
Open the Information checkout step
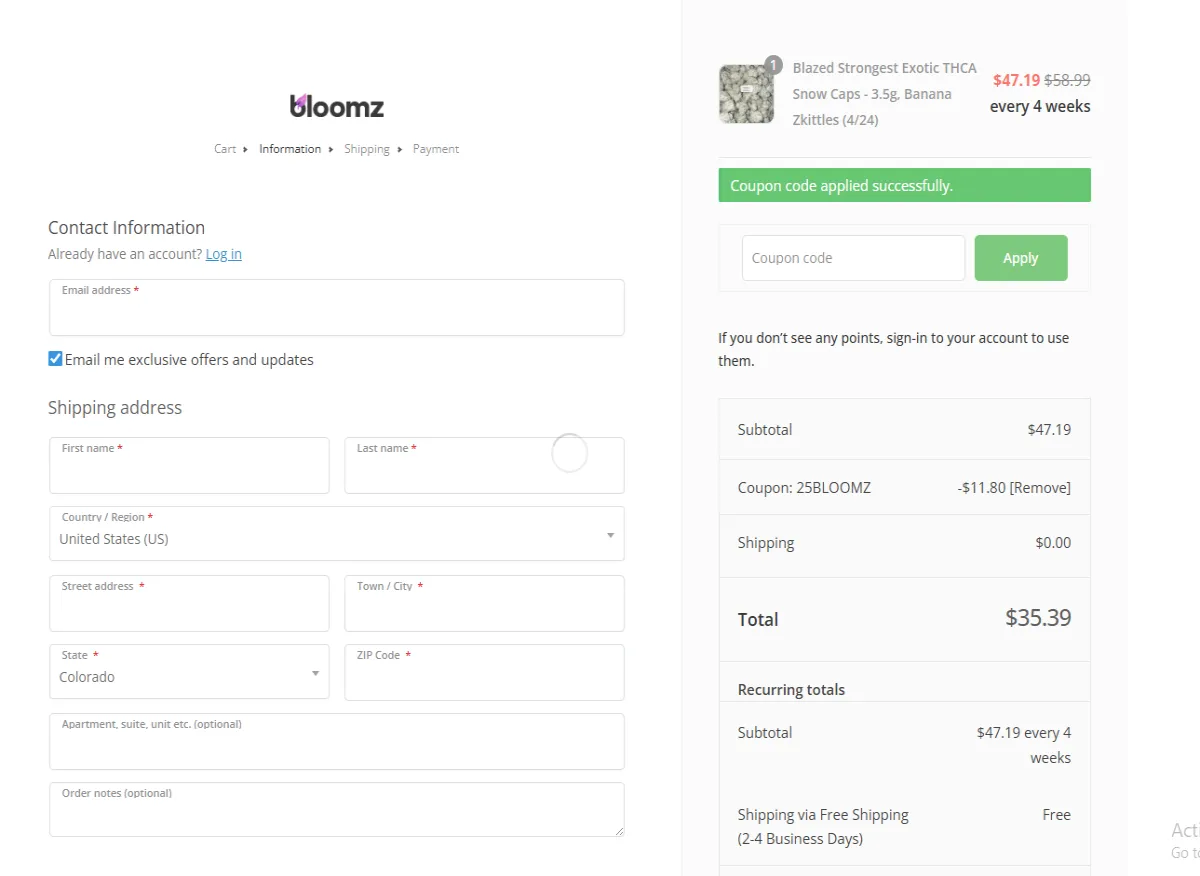point(290,148)
